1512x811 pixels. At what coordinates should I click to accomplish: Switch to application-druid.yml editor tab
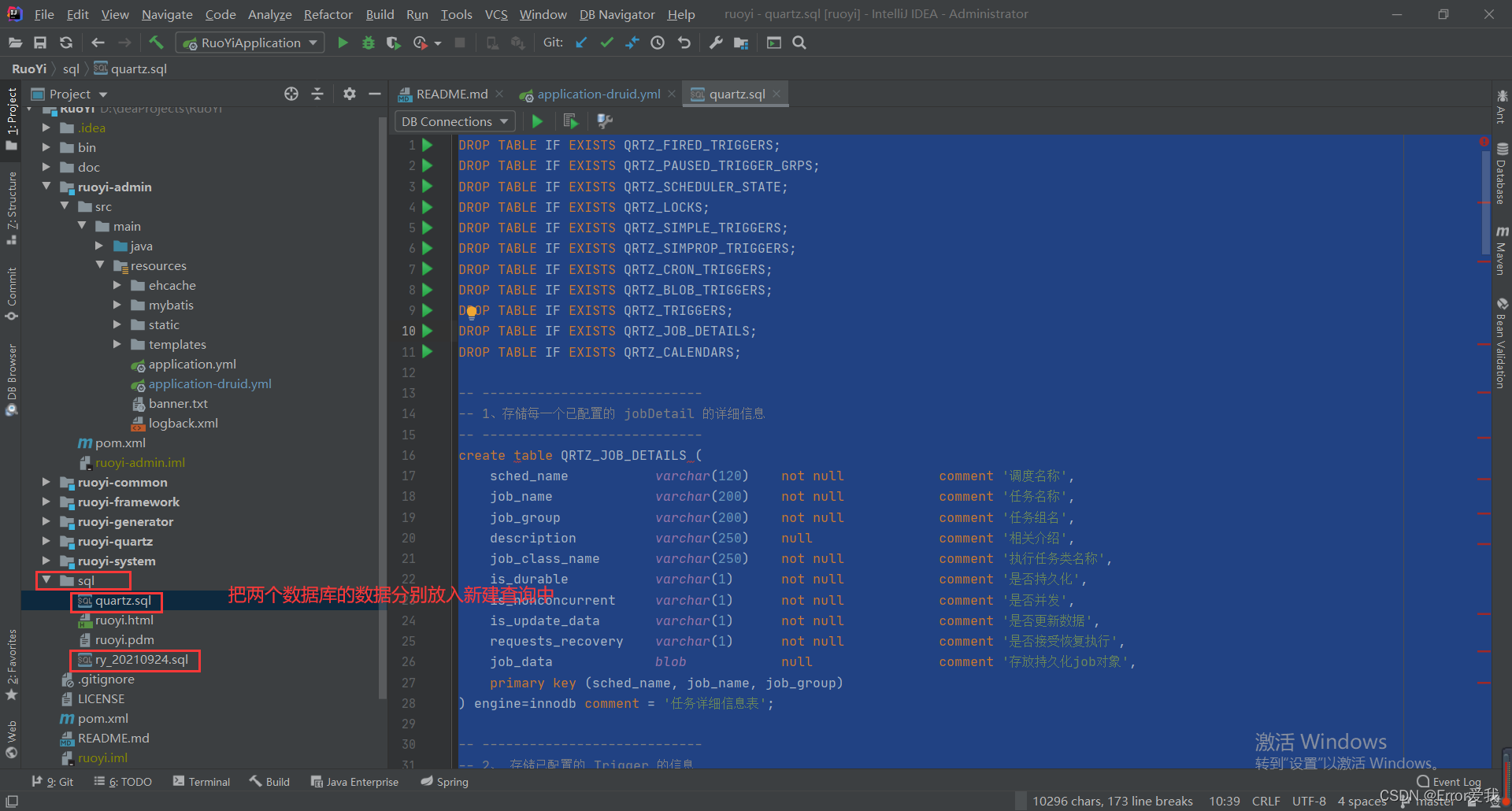[598, 94]
